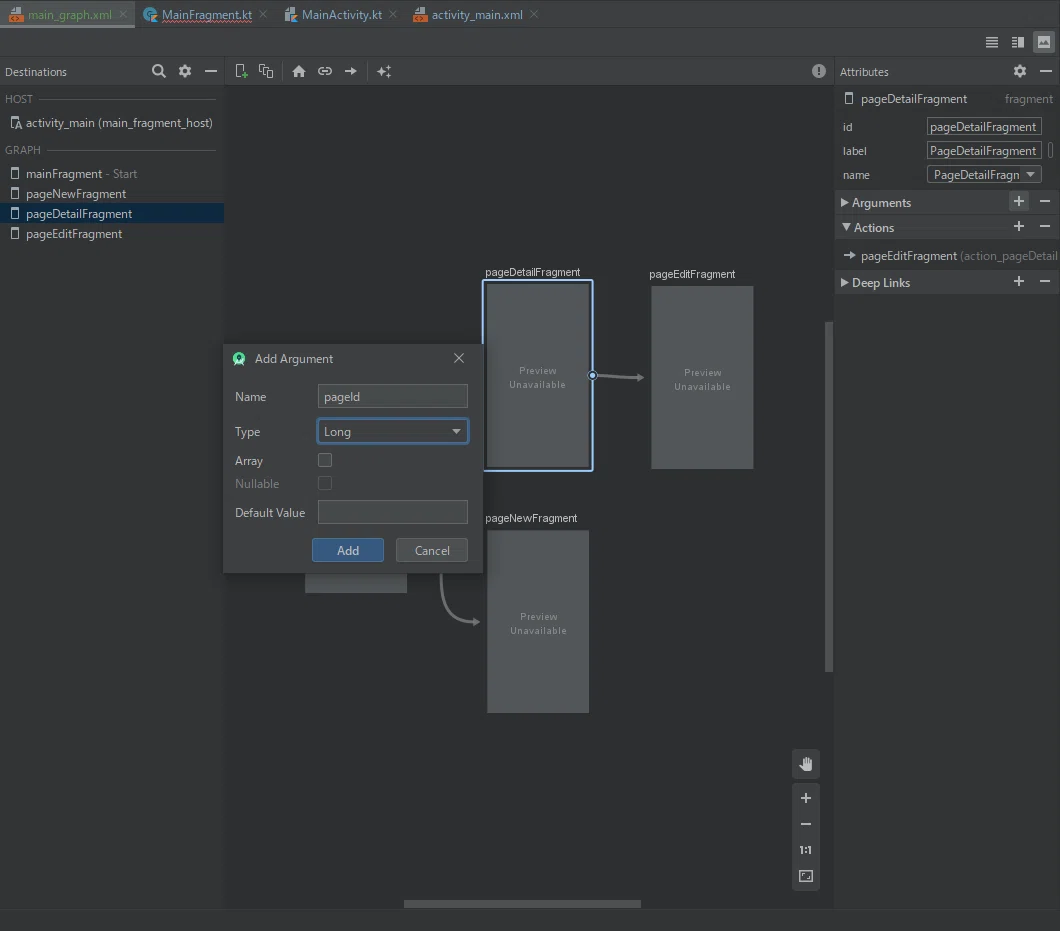Switch to Design view mode icon

pos(1044,43)
